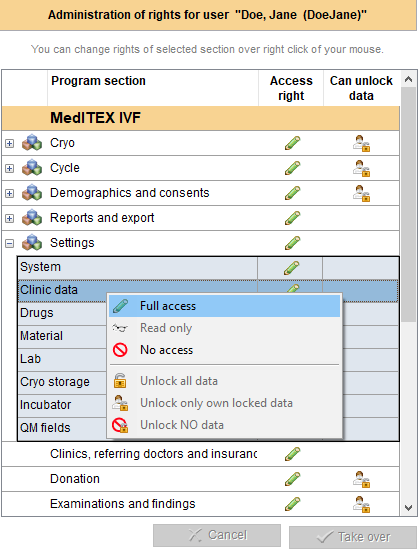This screenshot has height=549, width=418.
Task: Click the scrollbar down arrow
Action: tap(408, 508)
